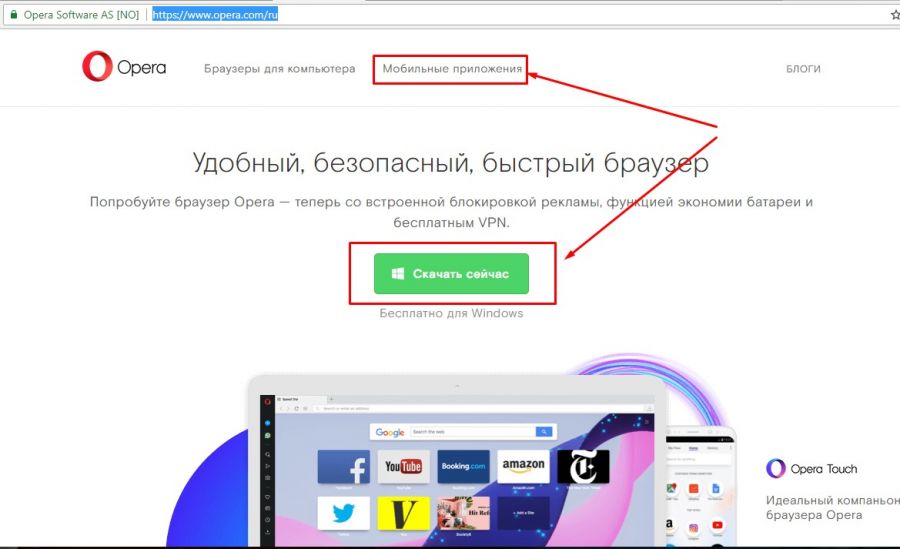Click the yellow V tile in the preview
The height and width of the screenshot is (549, 900).
(403, 513)
